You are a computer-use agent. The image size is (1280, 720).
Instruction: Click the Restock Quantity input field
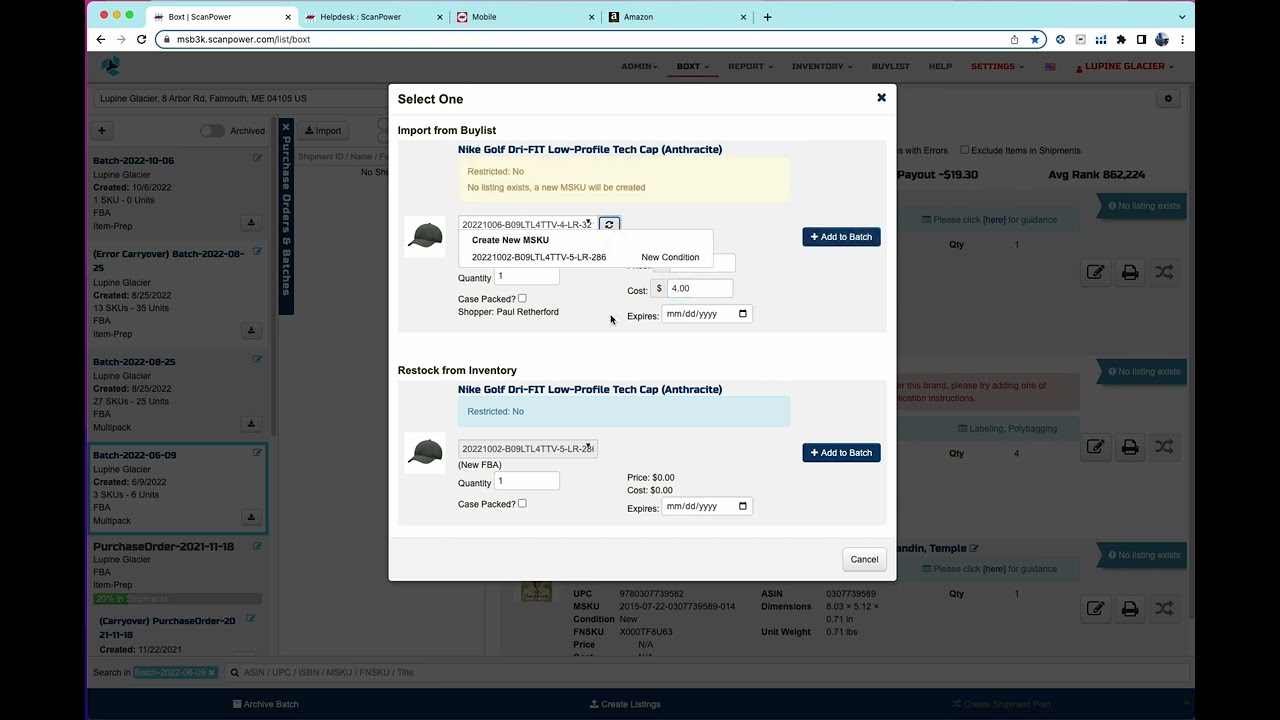click(x=527, y=482)
